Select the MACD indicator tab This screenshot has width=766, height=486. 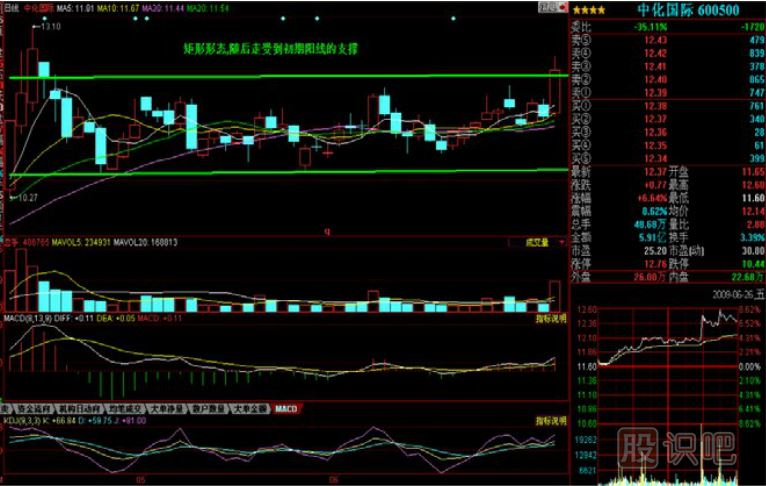[287, 409]
